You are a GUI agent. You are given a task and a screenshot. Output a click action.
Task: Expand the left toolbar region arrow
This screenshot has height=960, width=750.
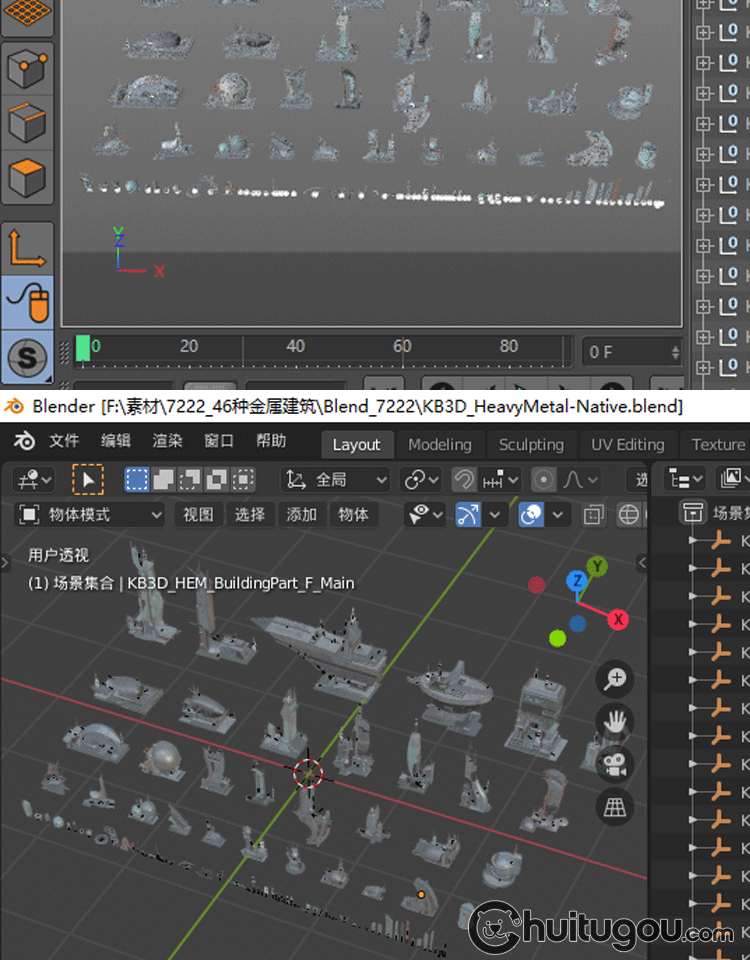[5, 561]
